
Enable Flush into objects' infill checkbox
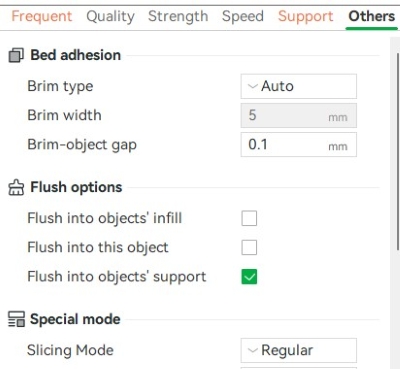click(x=249, y=218)
